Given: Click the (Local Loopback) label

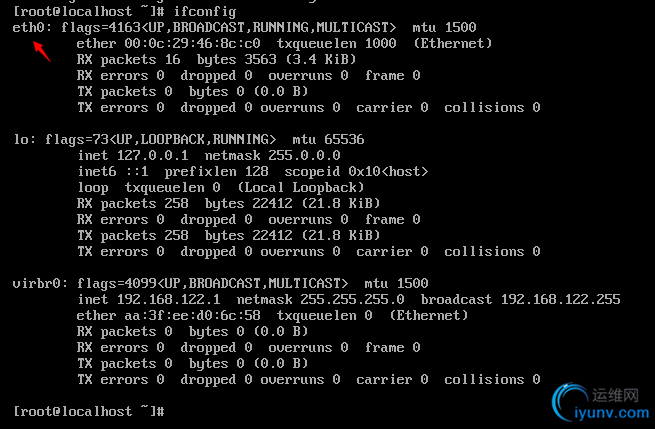Looking at the screenshot, I should click(301, 188).
